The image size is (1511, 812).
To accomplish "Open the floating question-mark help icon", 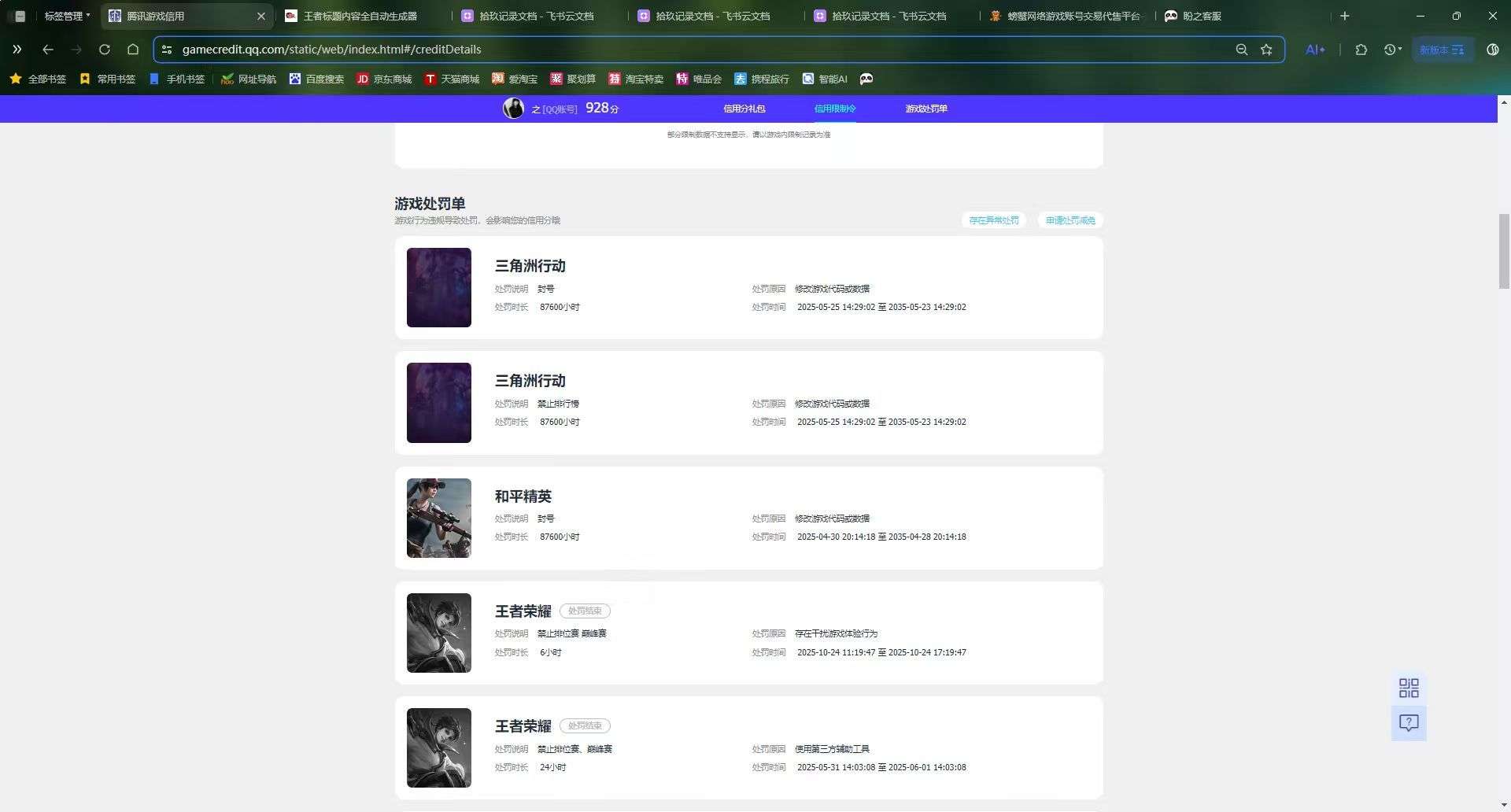I will coord(1409,722).
